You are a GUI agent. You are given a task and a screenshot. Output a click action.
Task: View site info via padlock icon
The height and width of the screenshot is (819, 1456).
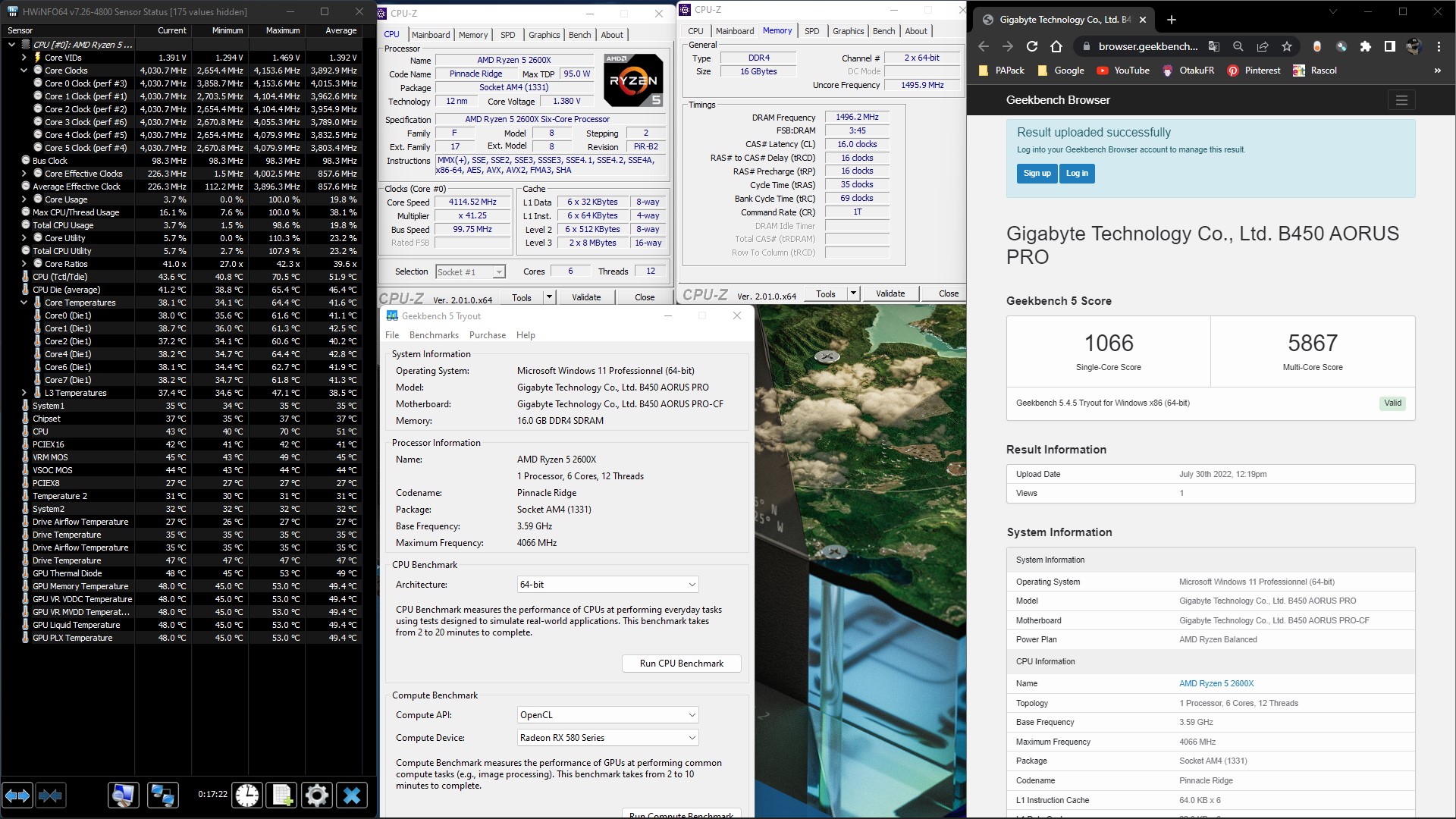(x=1086, y=46)
